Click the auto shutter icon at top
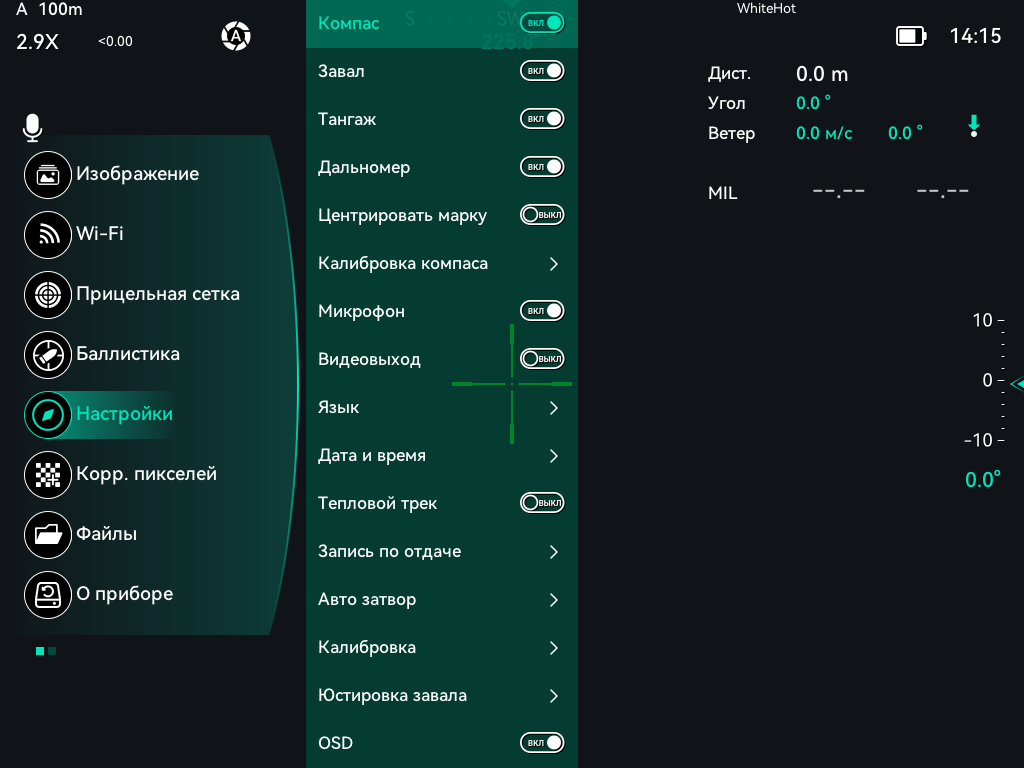 click(x=236, y=36)
